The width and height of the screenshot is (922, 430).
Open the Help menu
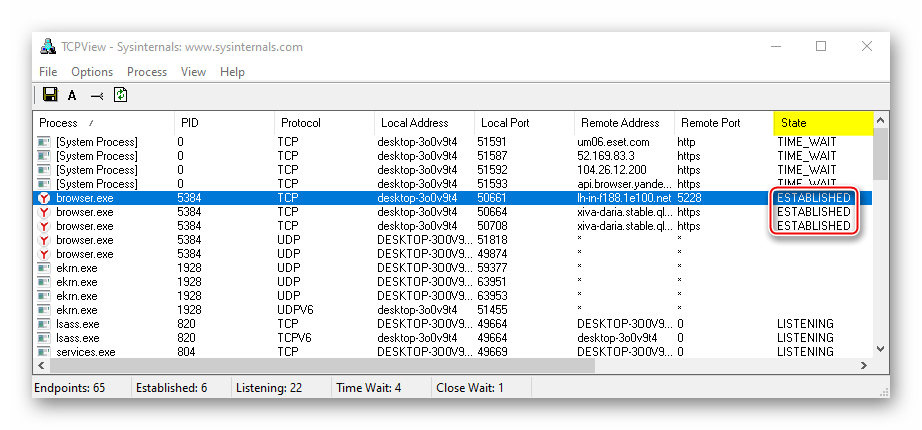(x=232, y=72)
